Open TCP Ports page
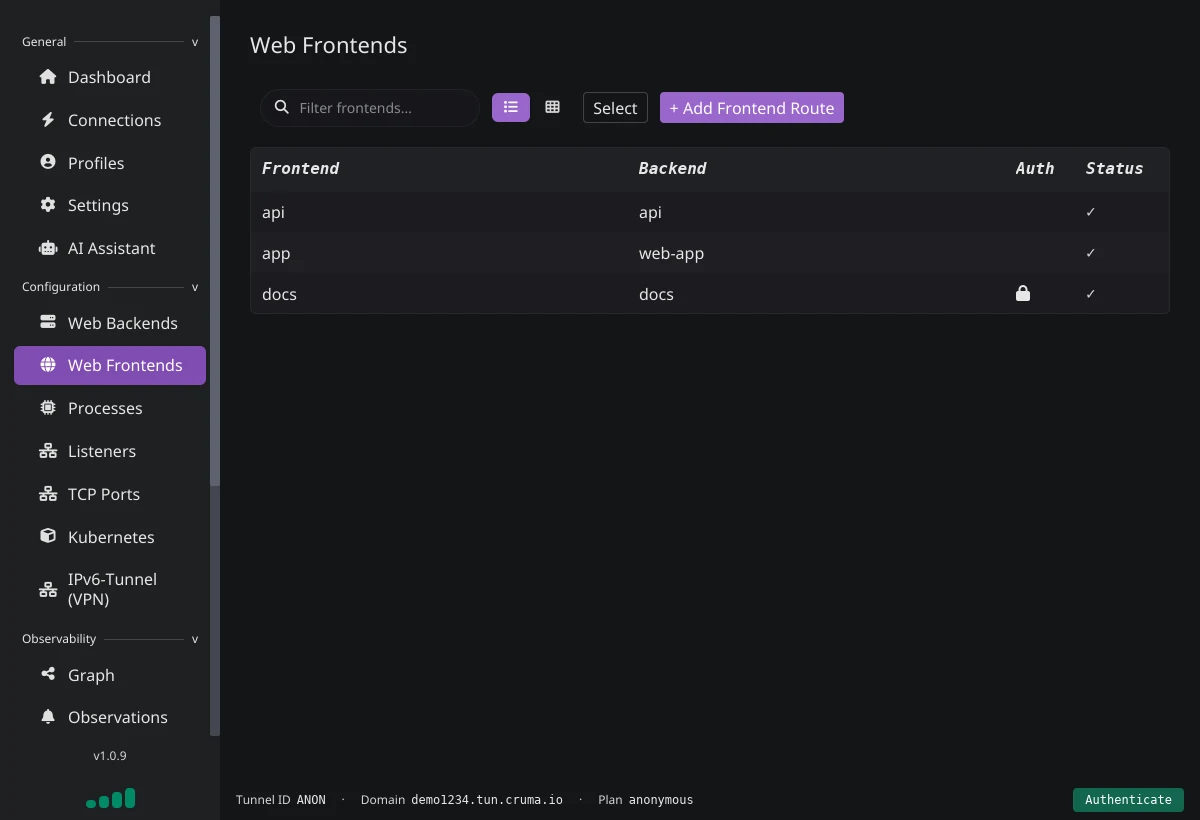The height and width of the screenshot is (820, 1200). (110, 494)
